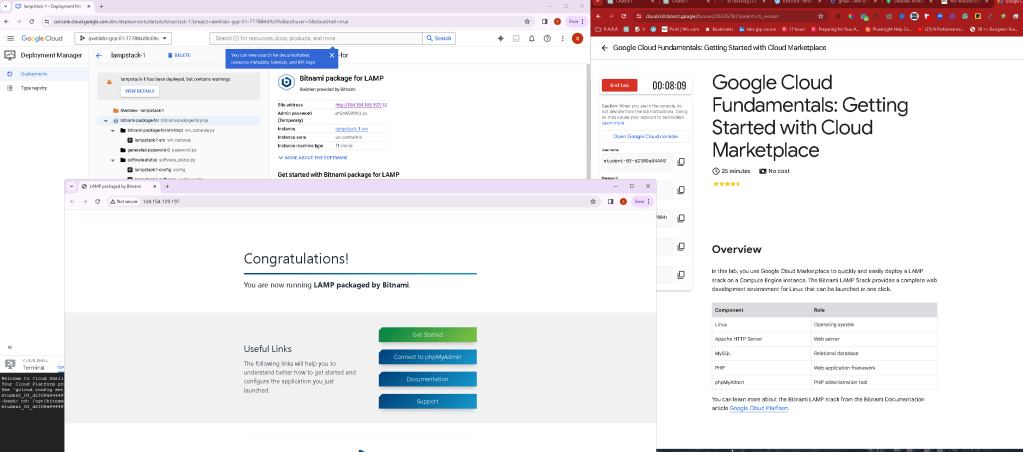Open the Site address link
This screenshot has height=452, width=1023.
(361, 104)
